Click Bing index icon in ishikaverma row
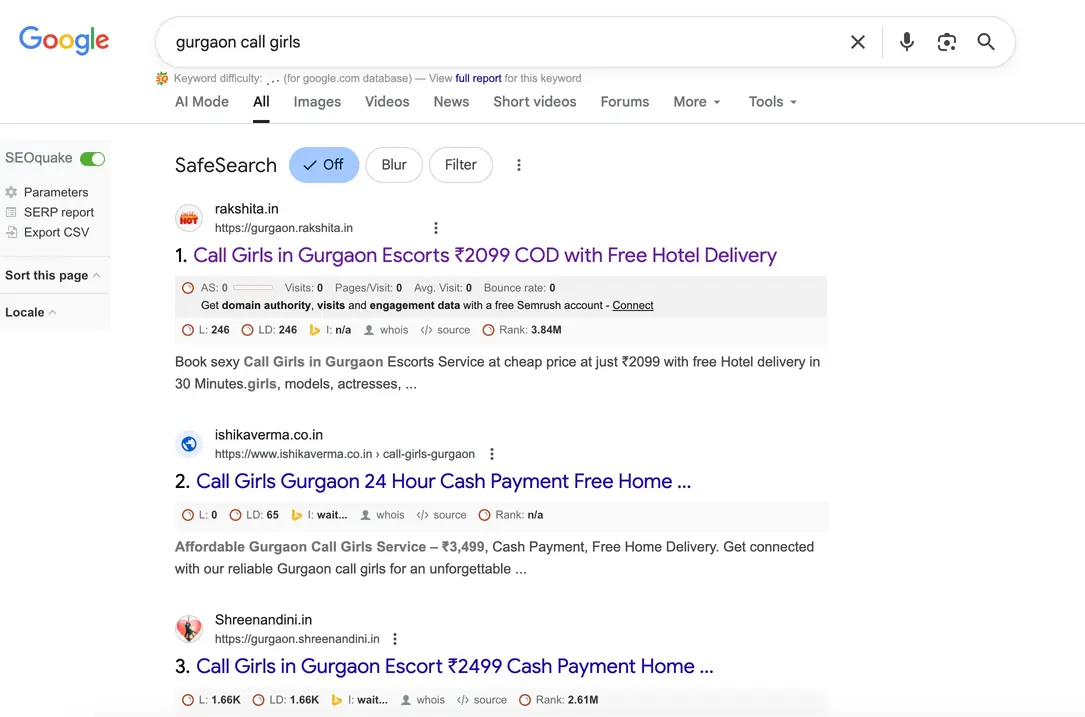This screenshot has width=1085, height=717. click(296, 515)
